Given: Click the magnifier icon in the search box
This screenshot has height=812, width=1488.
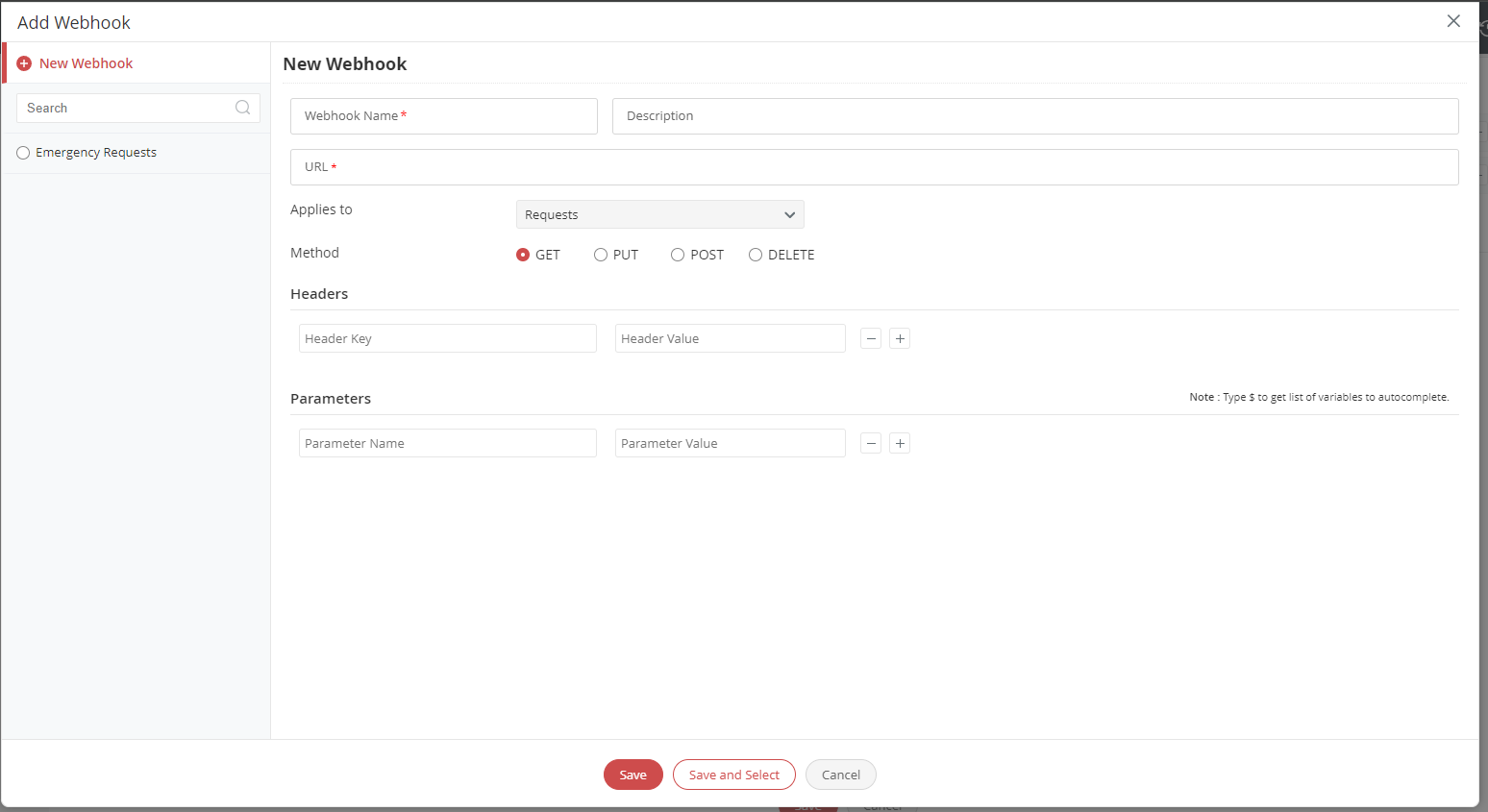Looking at the screenshot, I should (242, 107).
